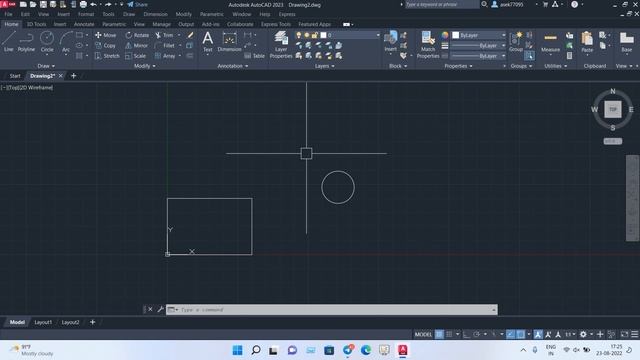640x360 pixels.
Task: Expand the Layers panel
Action: (324, 66)
